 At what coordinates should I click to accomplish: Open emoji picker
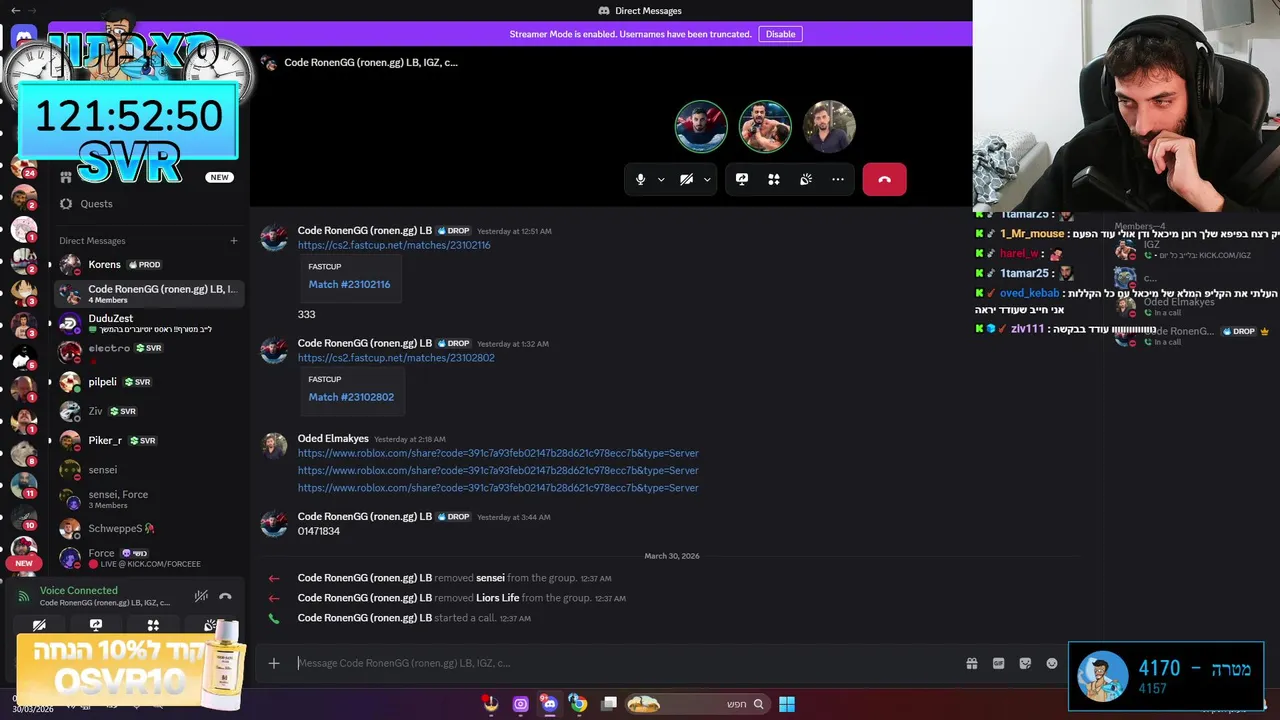(1052, 663)
